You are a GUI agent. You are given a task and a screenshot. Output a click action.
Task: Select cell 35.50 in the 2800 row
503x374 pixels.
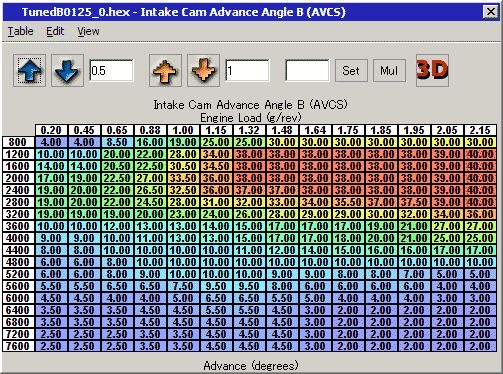click(348, 202)
